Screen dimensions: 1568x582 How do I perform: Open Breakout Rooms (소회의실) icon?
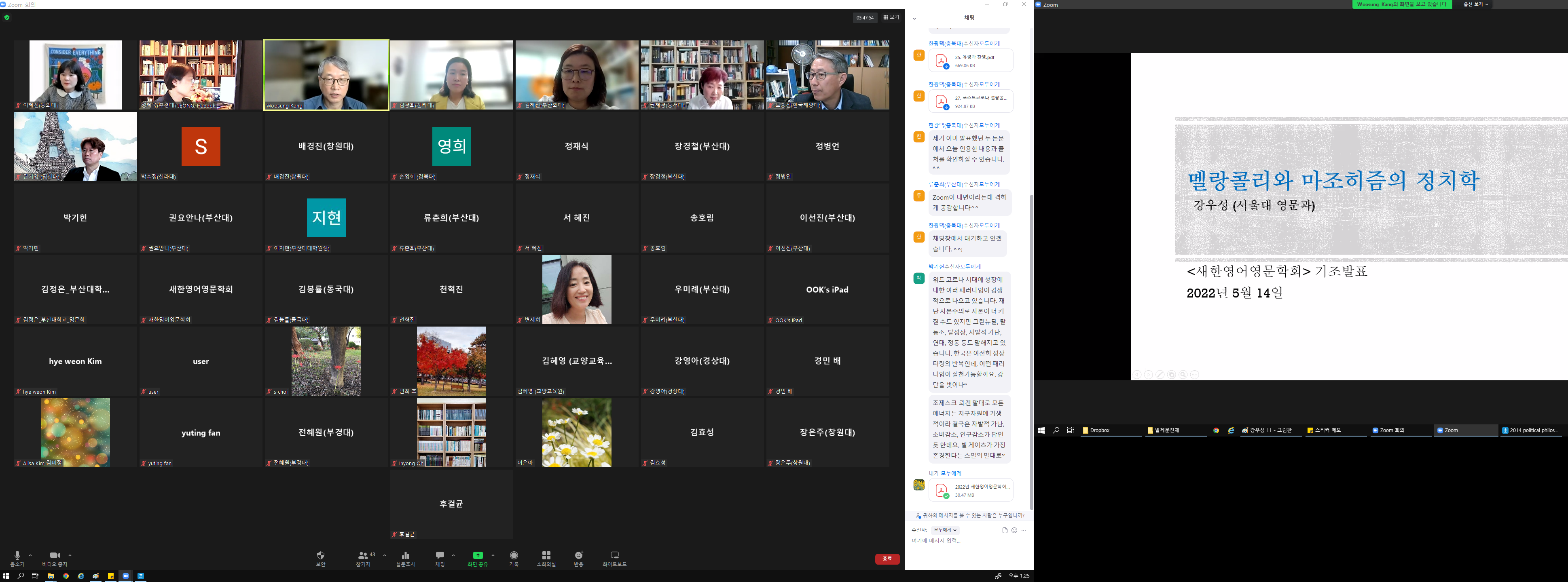click(x=546, y=556)
